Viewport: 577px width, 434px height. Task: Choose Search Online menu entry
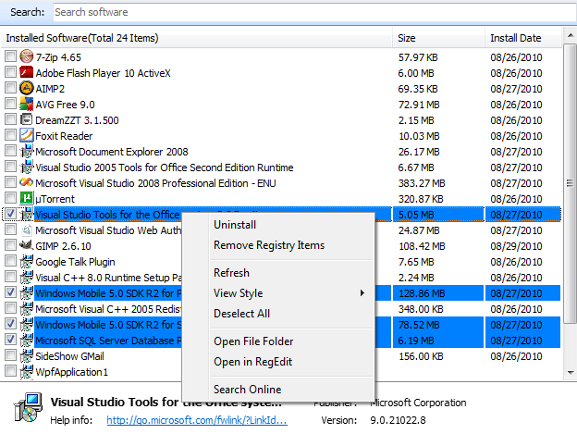coord(247,389)
